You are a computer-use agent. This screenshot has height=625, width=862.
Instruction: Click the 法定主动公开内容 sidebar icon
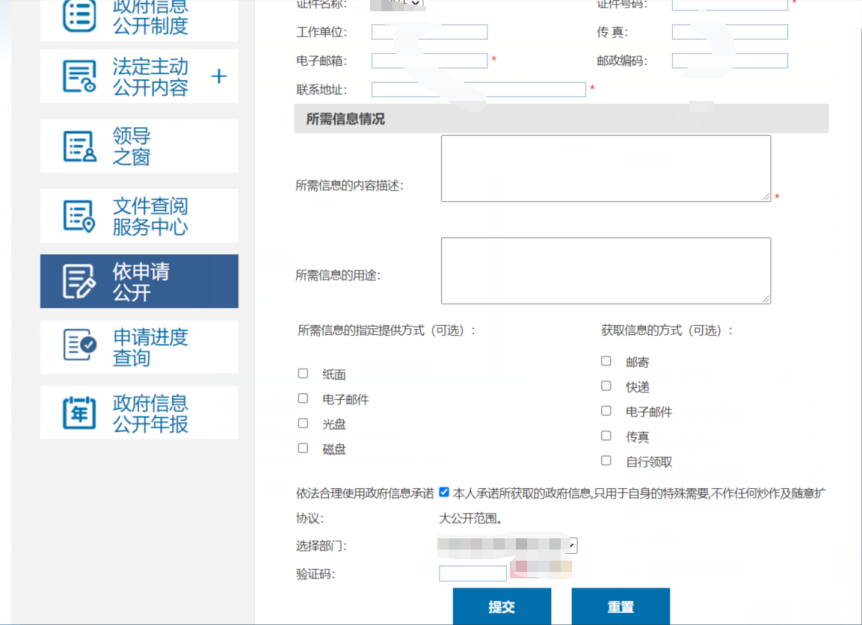tap(80, 77)
